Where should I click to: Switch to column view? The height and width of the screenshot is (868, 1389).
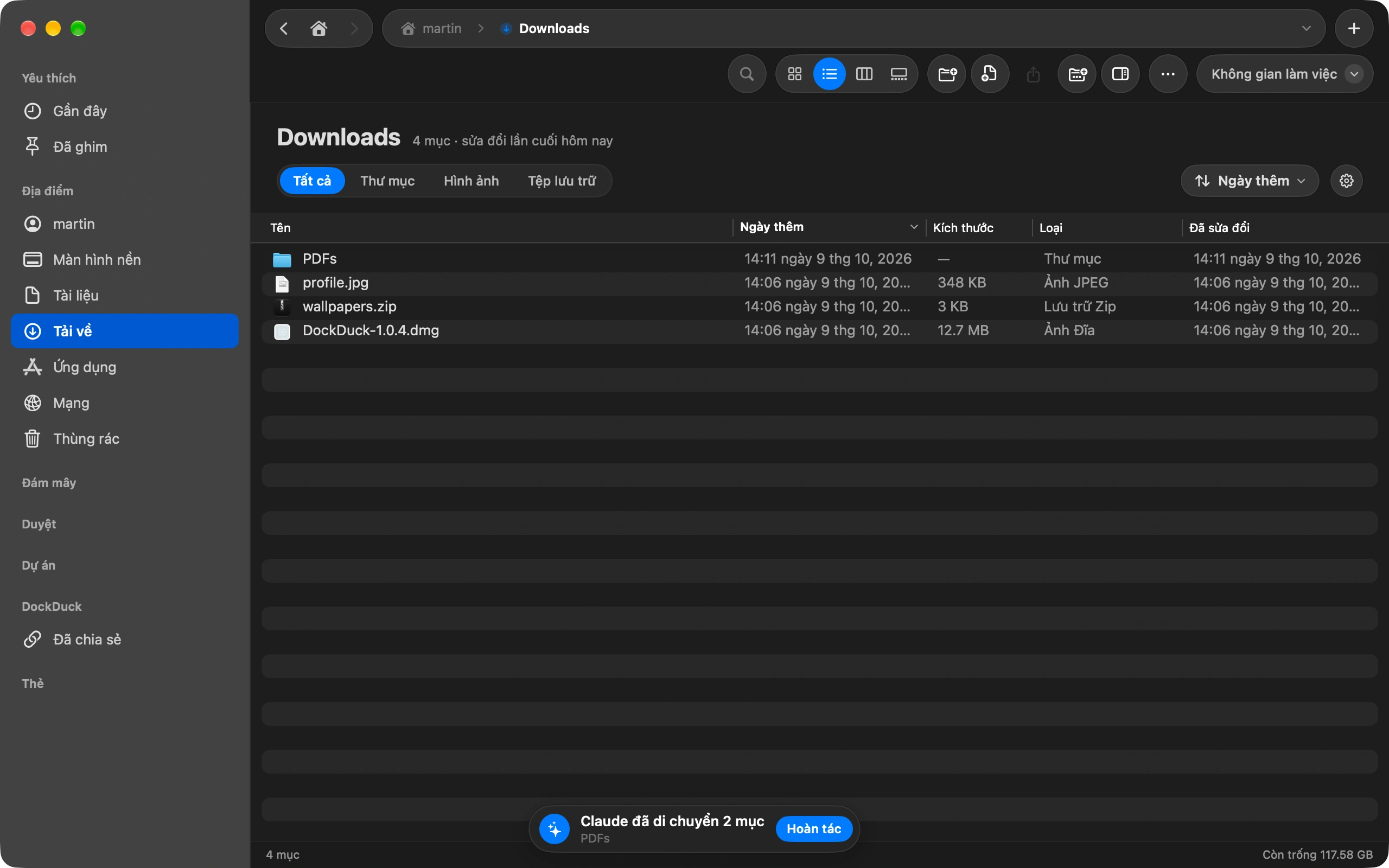pyautogui.click(x=864, y=74)
